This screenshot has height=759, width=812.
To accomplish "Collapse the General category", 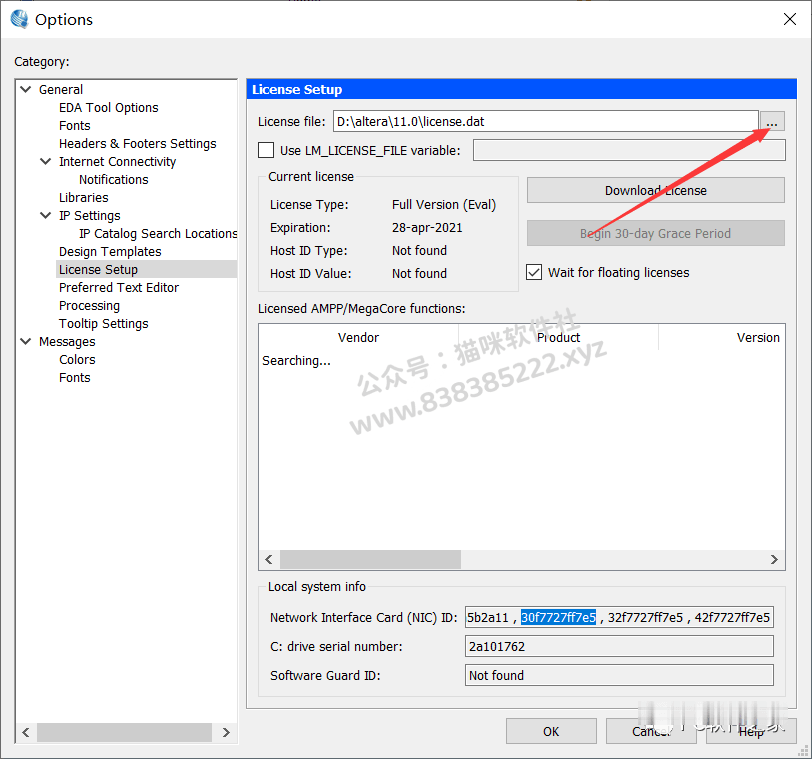I will 25,90.
